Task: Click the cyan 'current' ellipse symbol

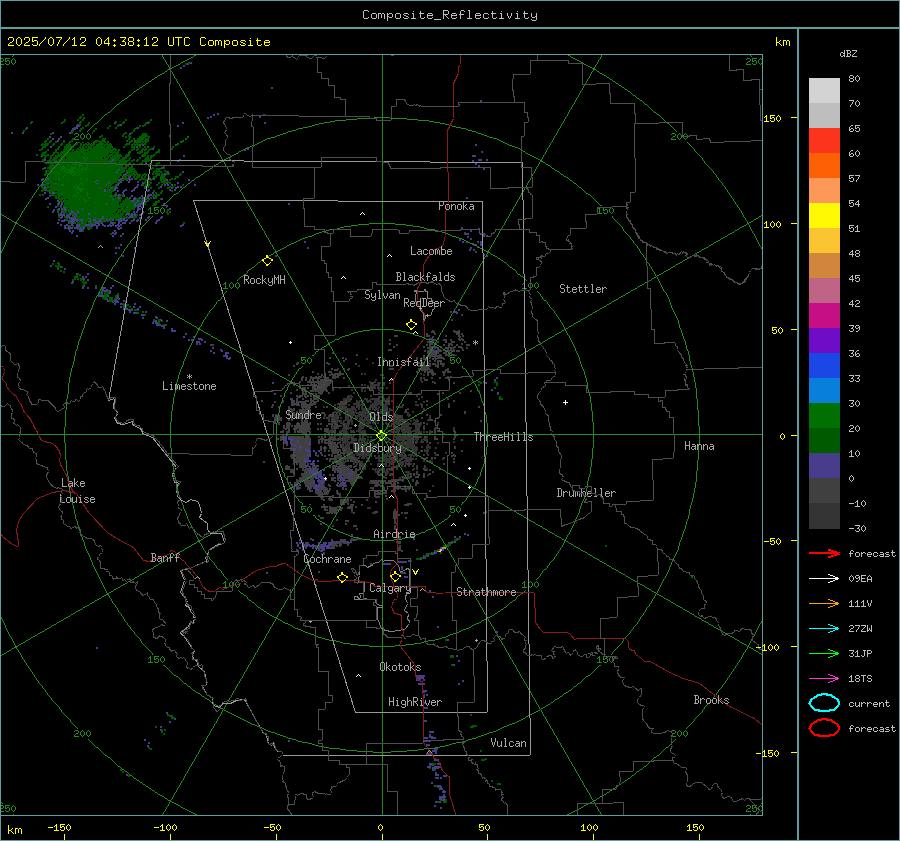Action: [824, 703]
